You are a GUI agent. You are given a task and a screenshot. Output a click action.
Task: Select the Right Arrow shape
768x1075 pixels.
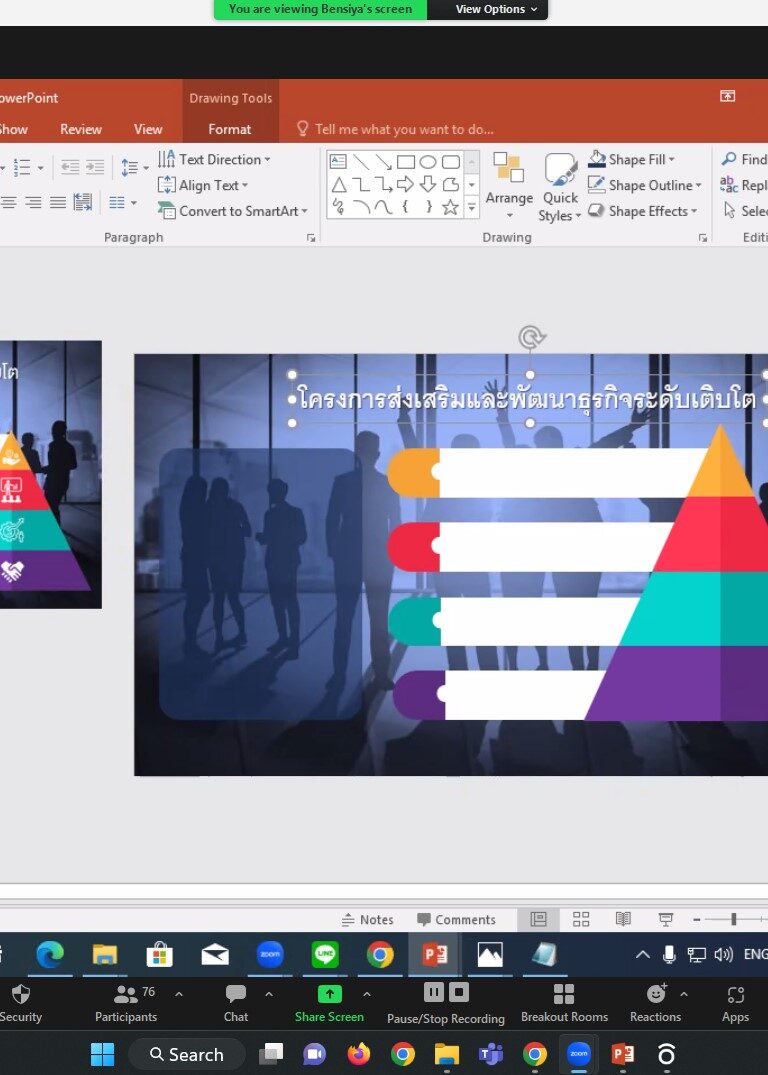[405, 184]
